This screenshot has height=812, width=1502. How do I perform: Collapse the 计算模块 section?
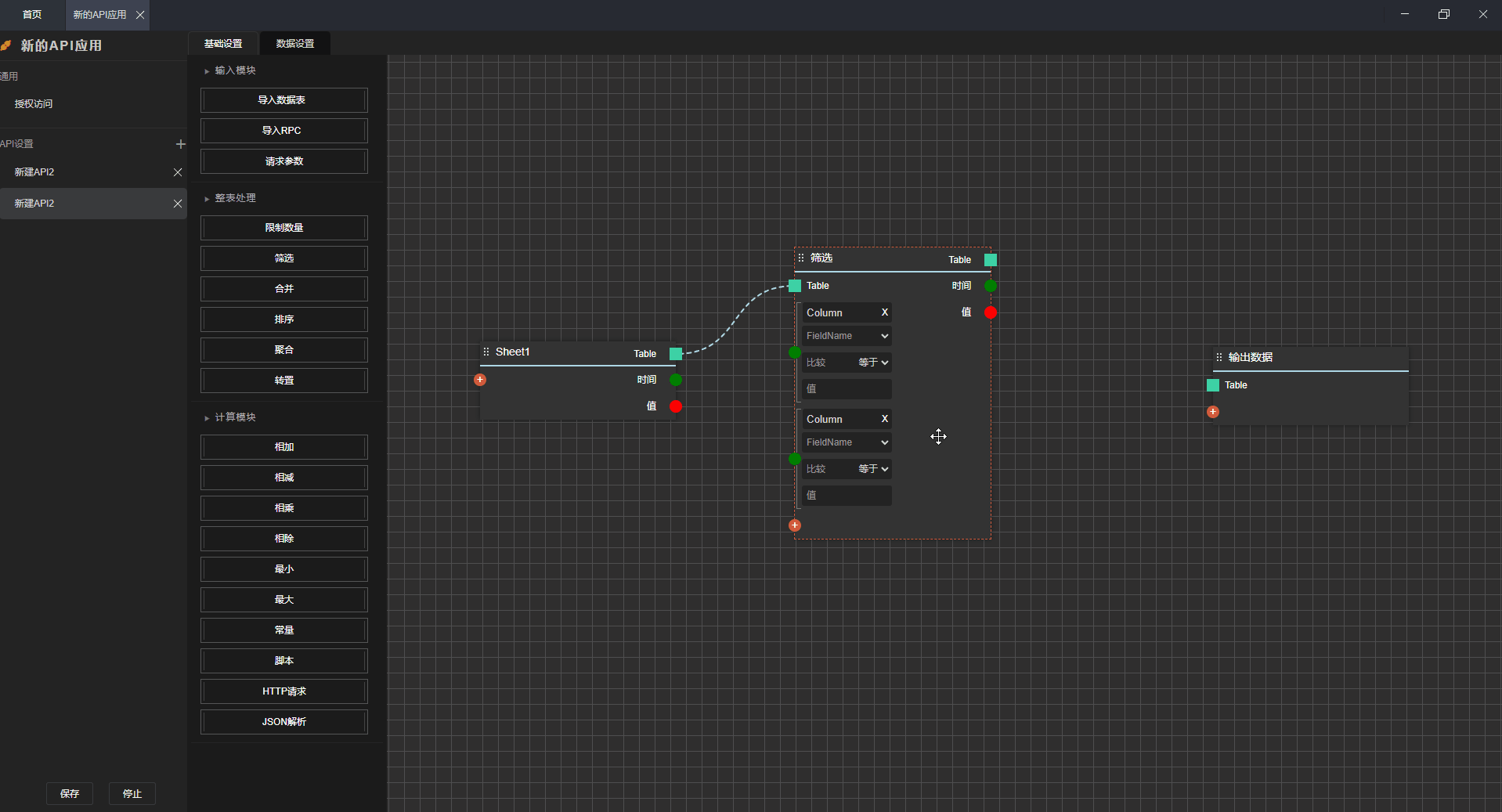[207, 418]
